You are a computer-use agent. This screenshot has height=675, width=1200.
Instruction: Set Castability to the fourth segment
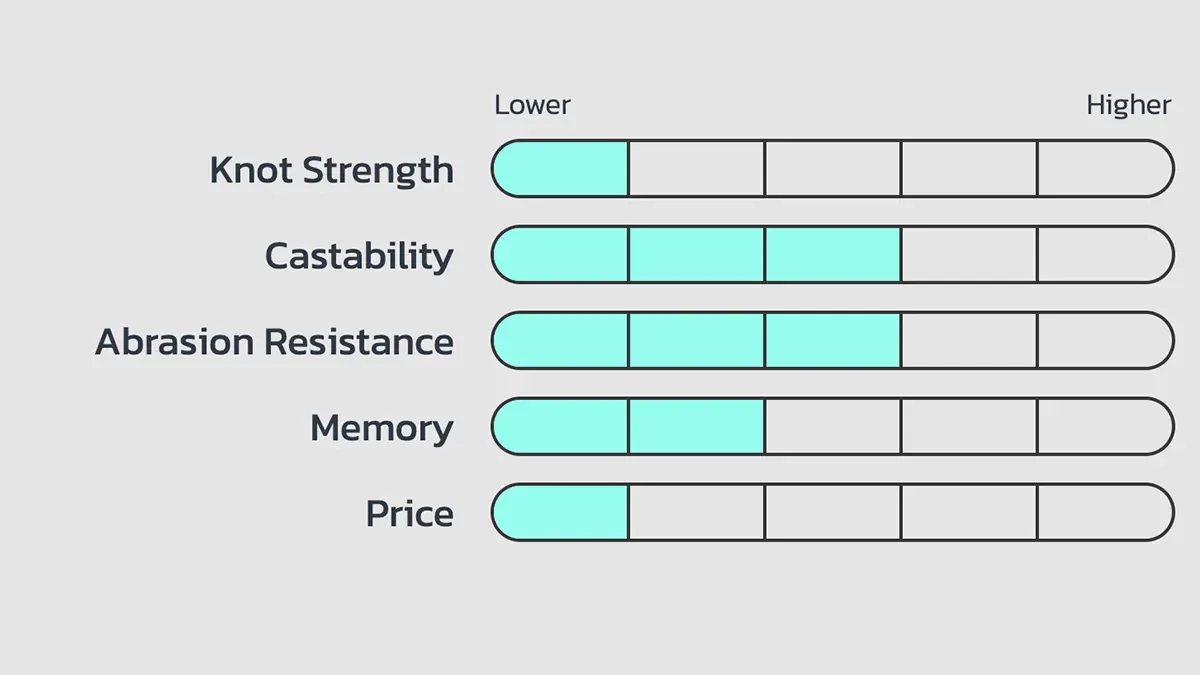(968, 255)
